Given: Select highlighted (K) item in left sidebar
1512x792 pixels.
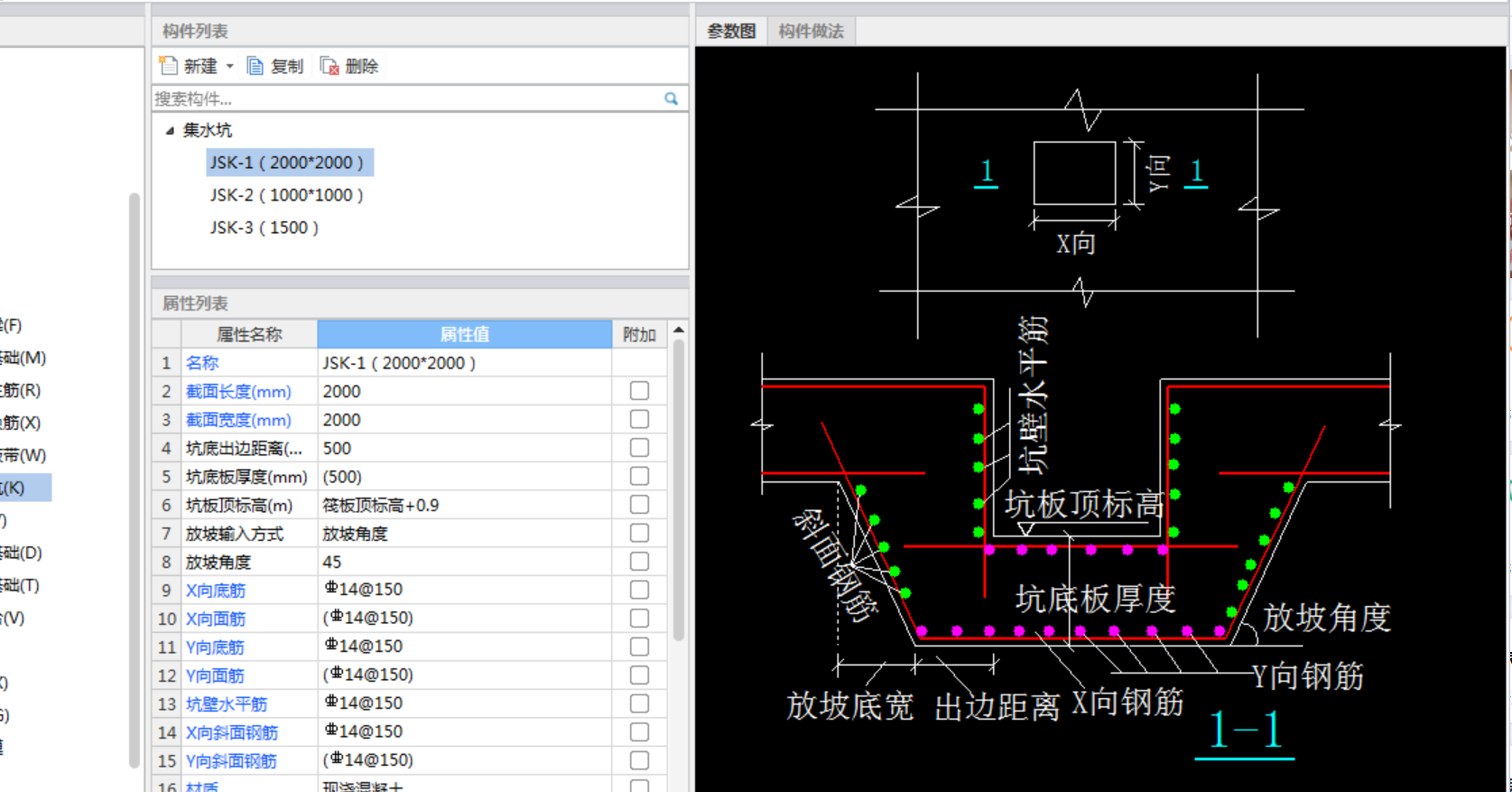Looking at the screenshot, I should [25, 488].
